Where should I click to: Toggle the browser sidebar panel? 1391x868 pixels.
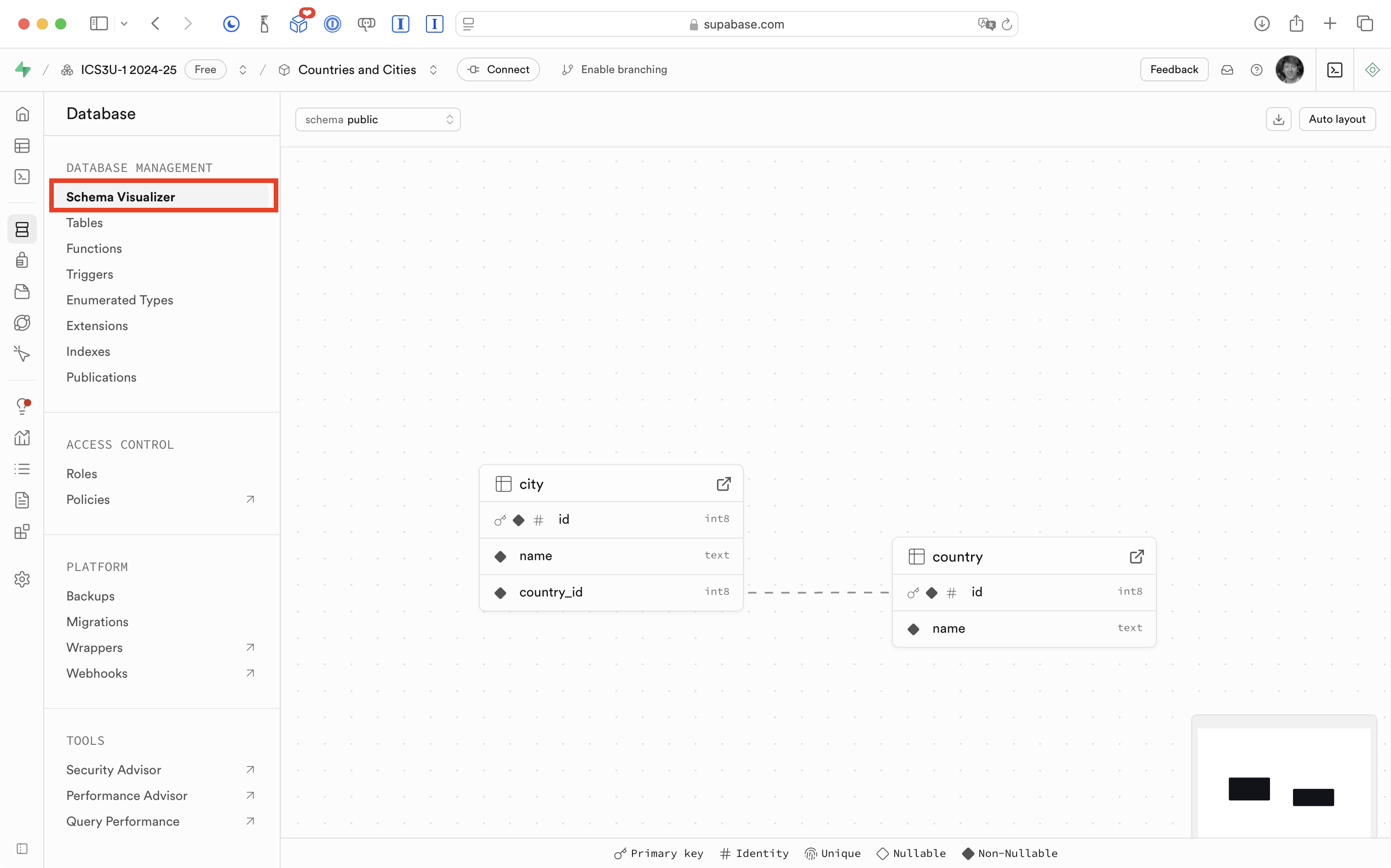pos(99,23)
